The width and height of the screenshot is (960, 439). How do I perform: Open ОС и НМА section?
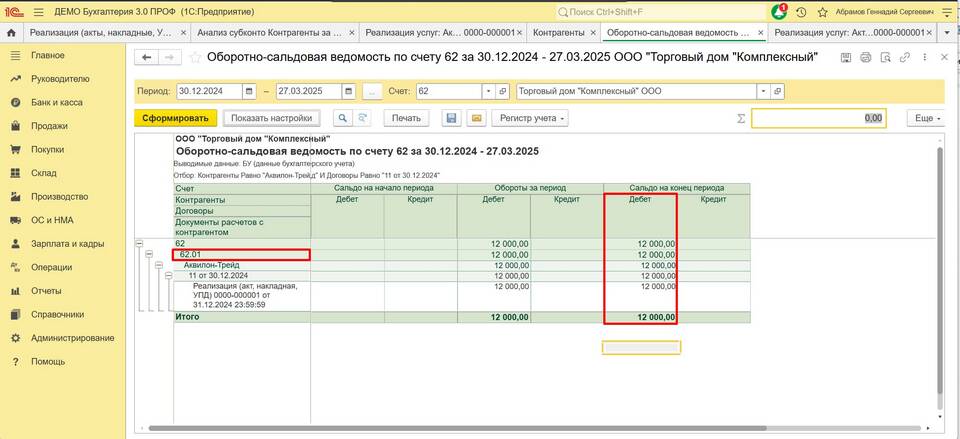(x=51, y=220)
